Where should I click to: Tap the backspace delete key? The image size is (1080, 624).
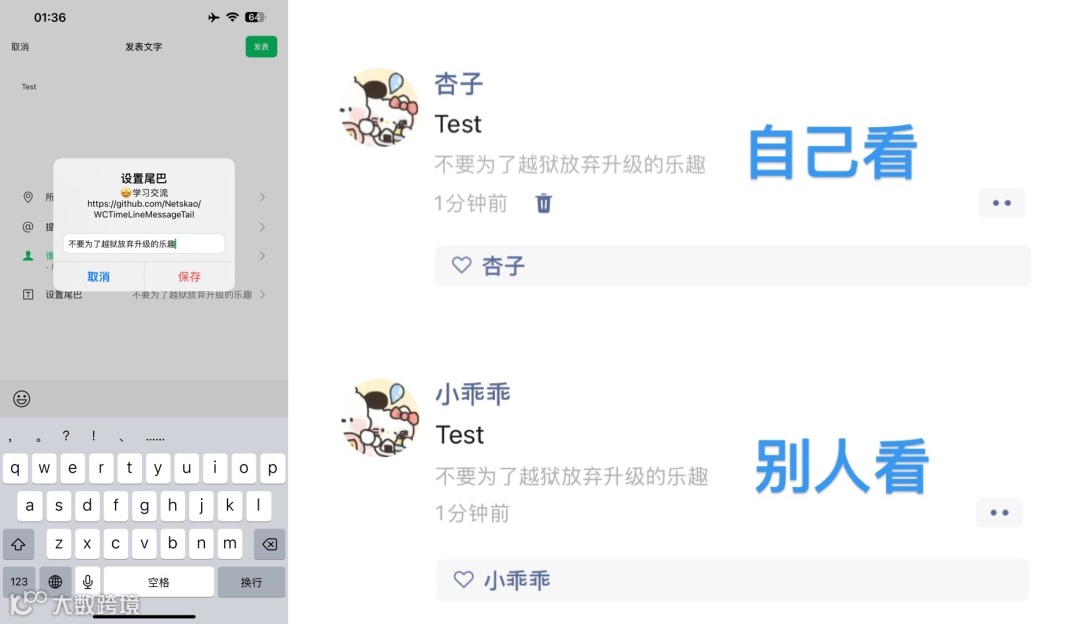pos(269,544)
